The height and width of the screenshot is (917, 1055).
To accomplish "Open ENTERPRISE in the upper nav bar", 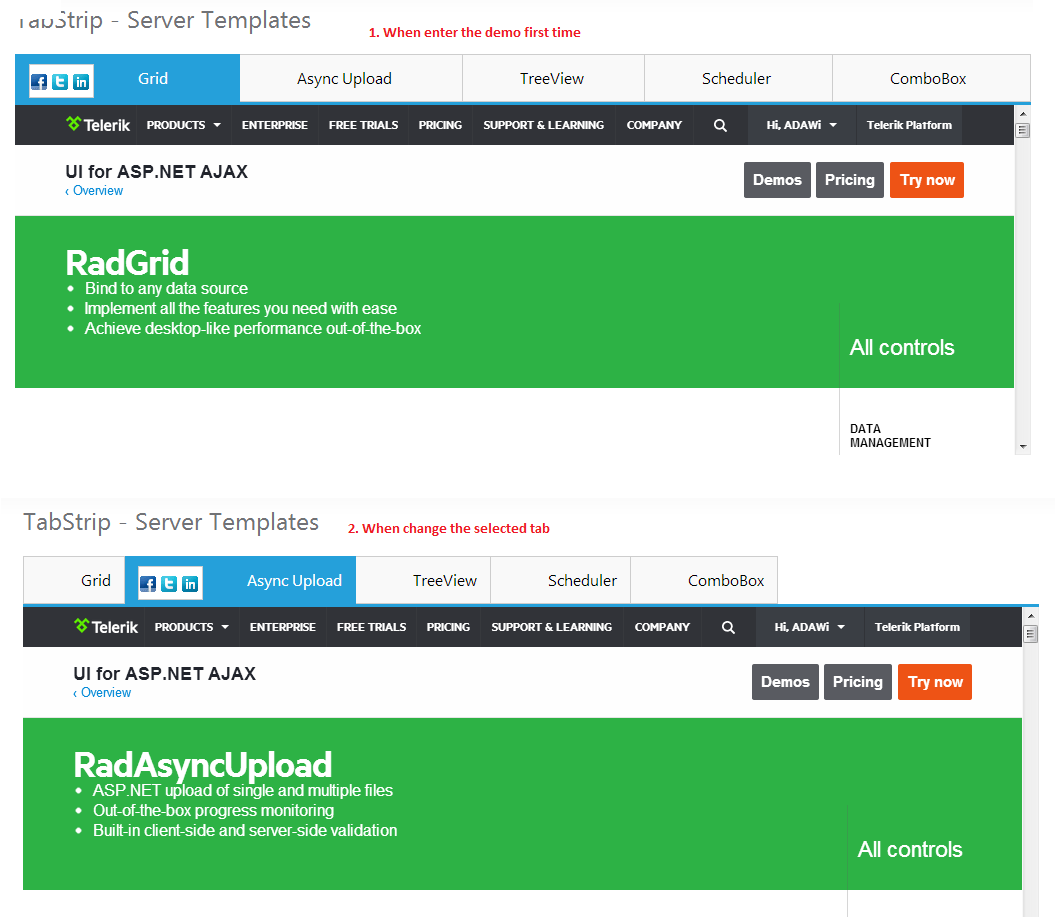I will 275,125.
